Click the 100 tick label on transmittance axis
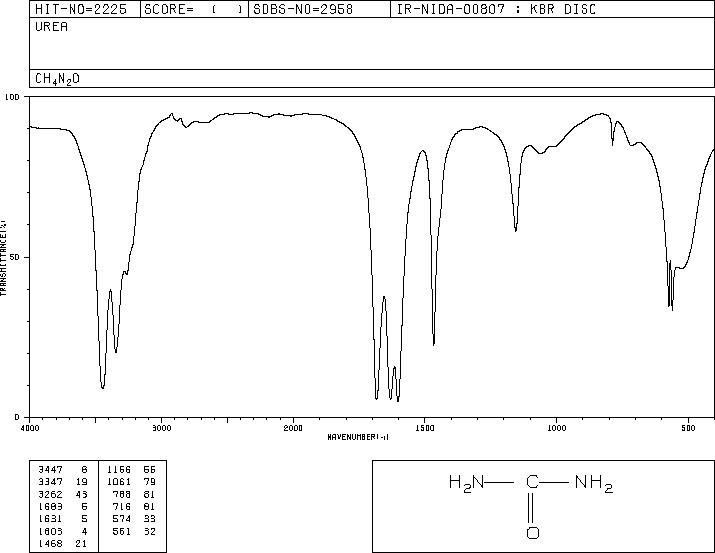 click(12, 97)
